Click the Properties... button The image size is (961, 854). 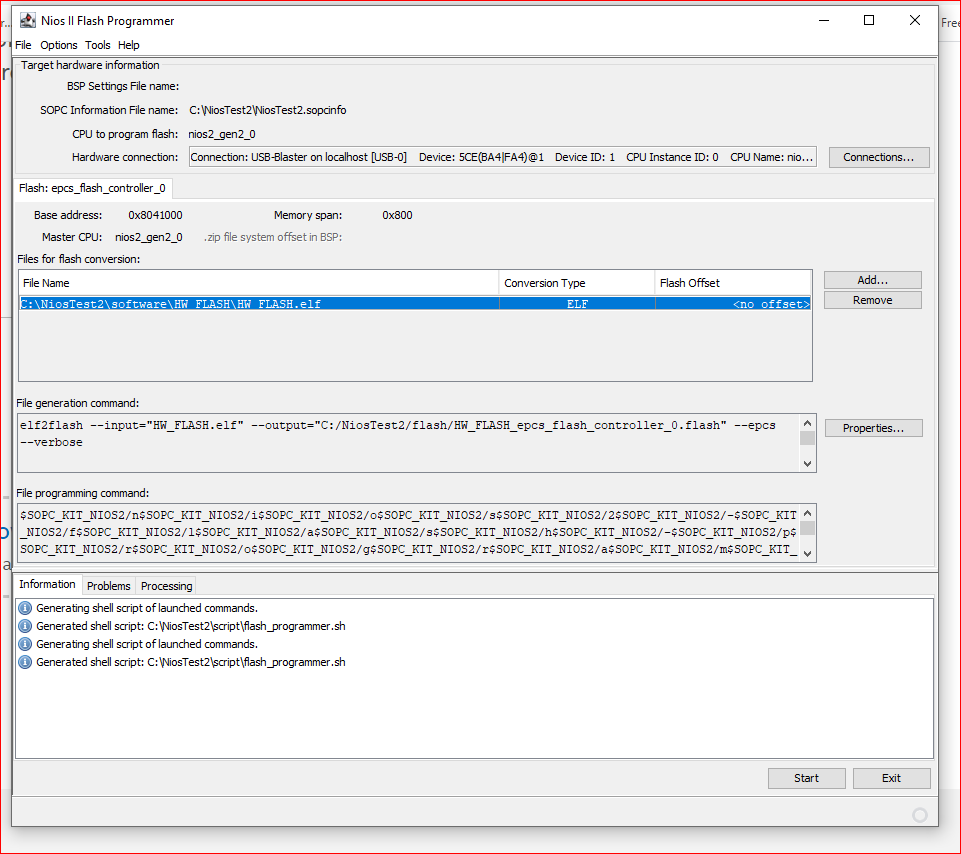pos(873,428)
